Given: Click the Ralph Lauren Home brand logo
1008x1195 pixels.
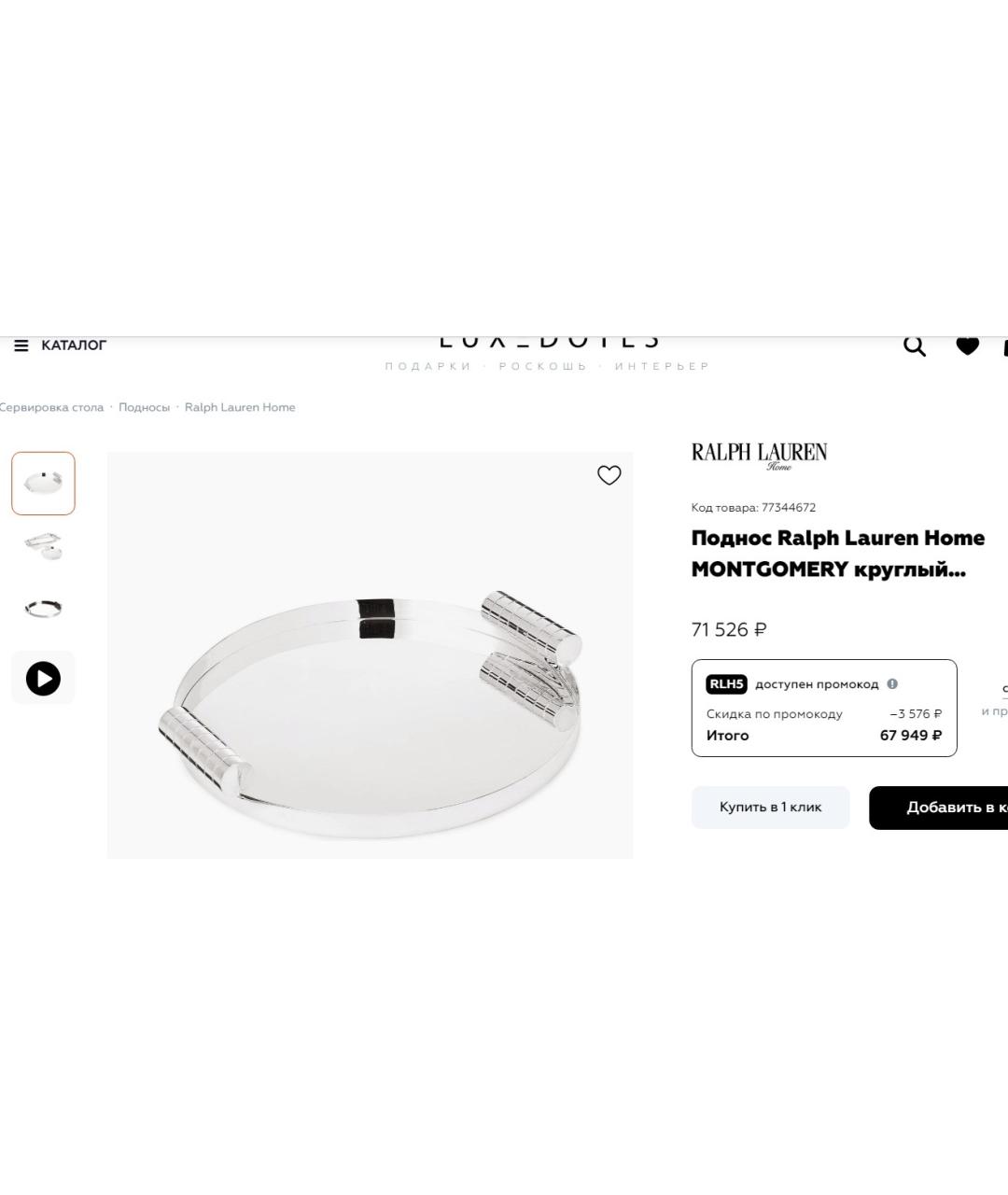Looking at the screenshot, I should (759, 456).
